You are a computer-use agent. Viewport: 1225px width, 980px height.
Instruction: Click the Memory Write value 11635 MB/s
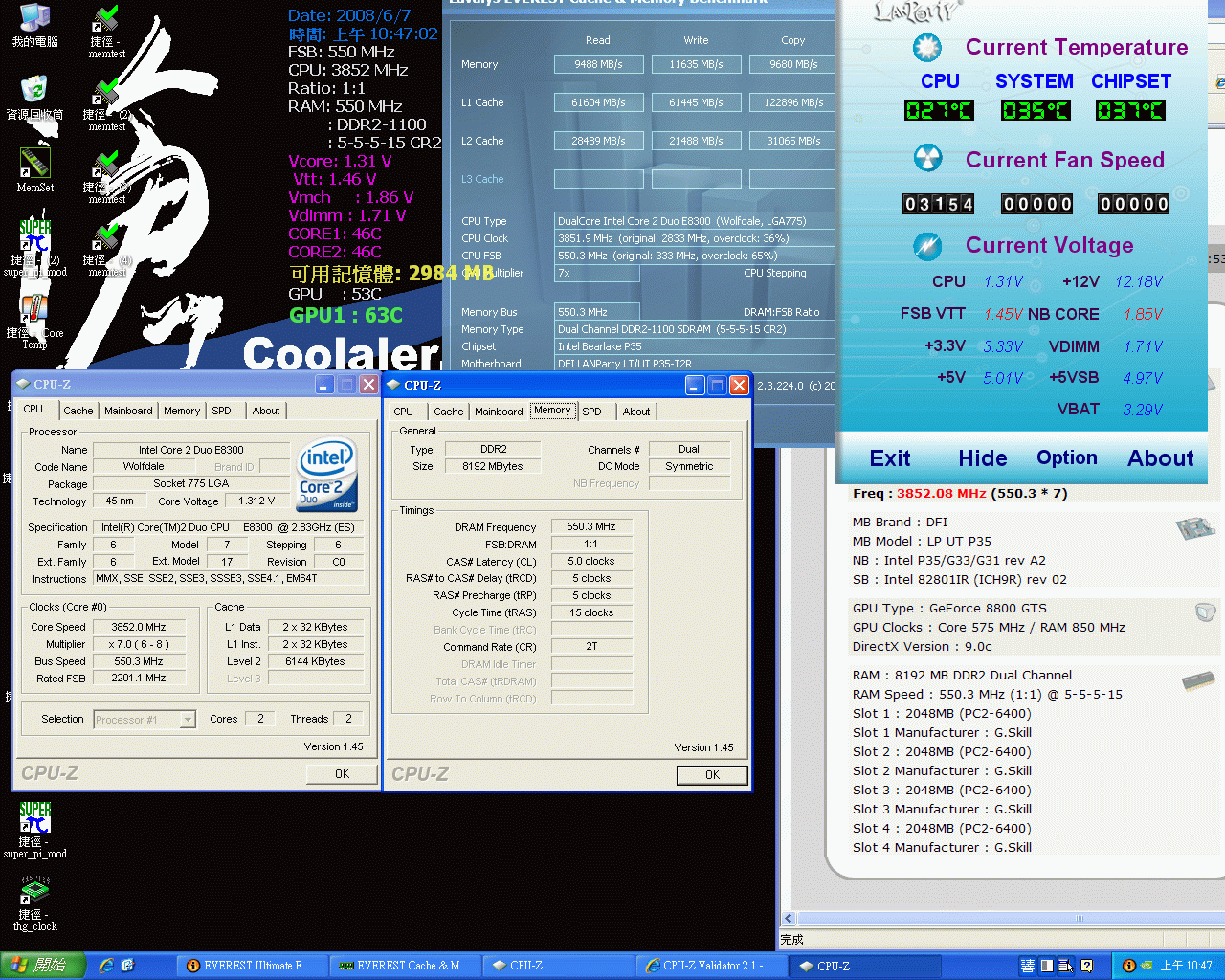[x=696, y=64]
